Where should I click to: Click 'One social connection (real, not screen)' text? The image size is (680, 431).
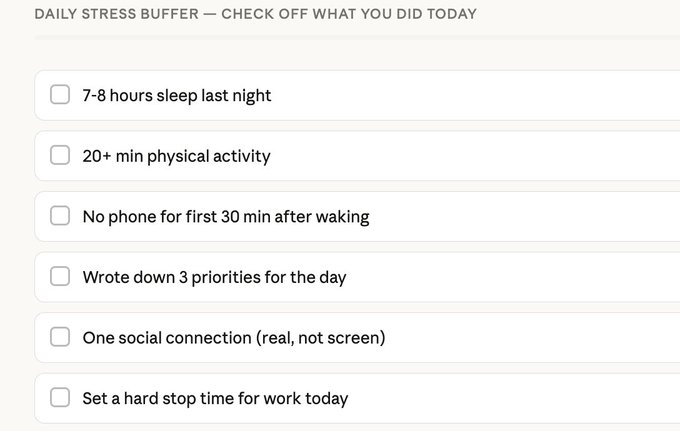233,338
